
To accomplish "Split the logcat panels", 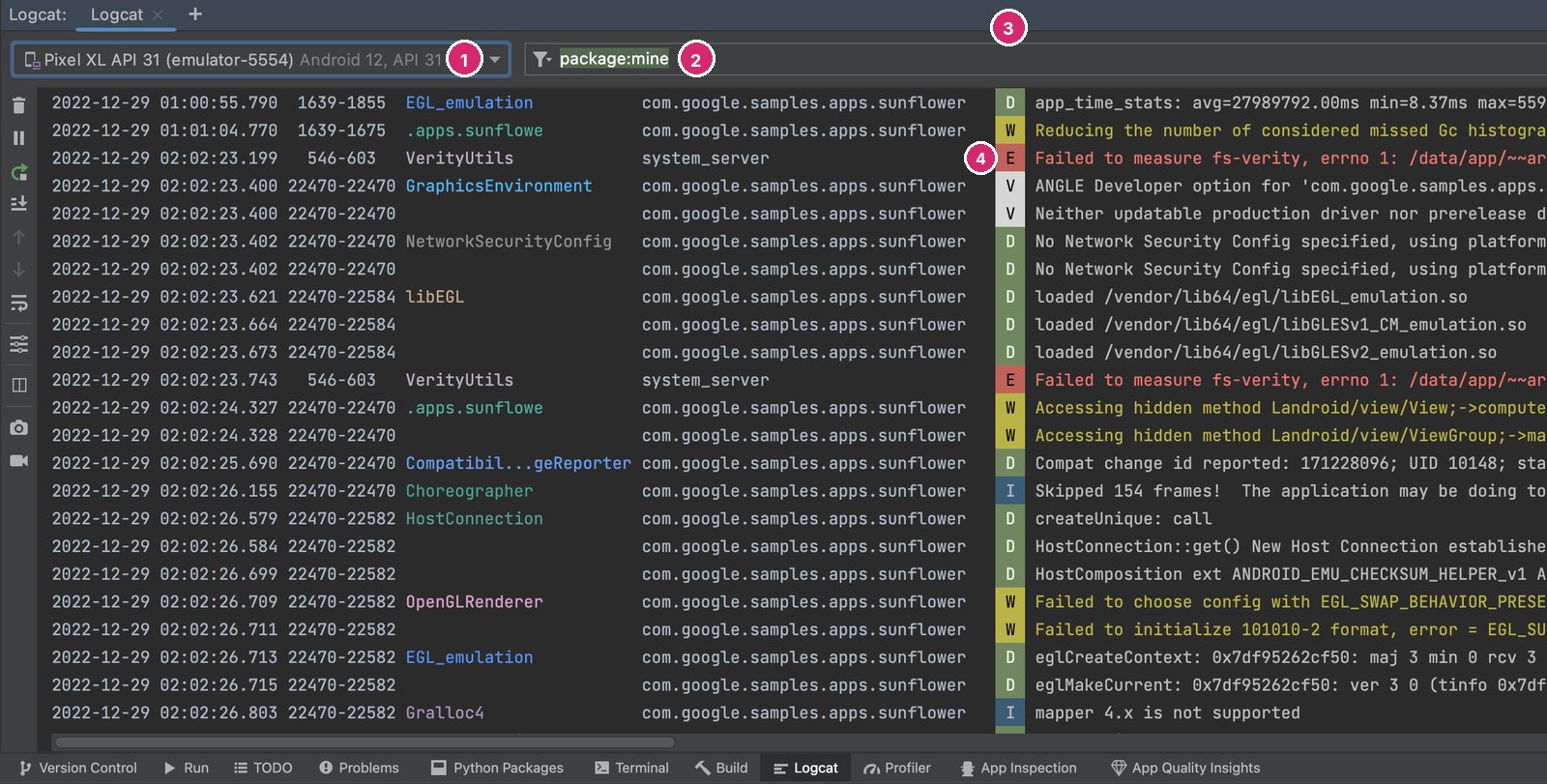I will pos(18,385).
